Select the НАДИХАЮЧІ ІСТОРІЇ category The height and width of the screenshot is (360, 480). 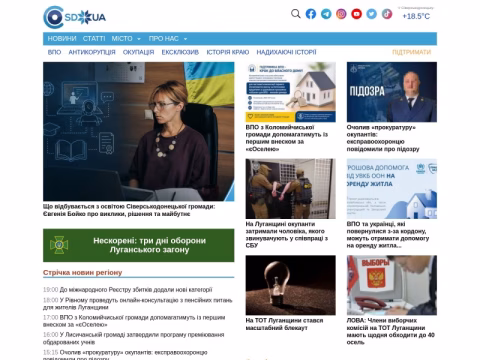[286, 52]
